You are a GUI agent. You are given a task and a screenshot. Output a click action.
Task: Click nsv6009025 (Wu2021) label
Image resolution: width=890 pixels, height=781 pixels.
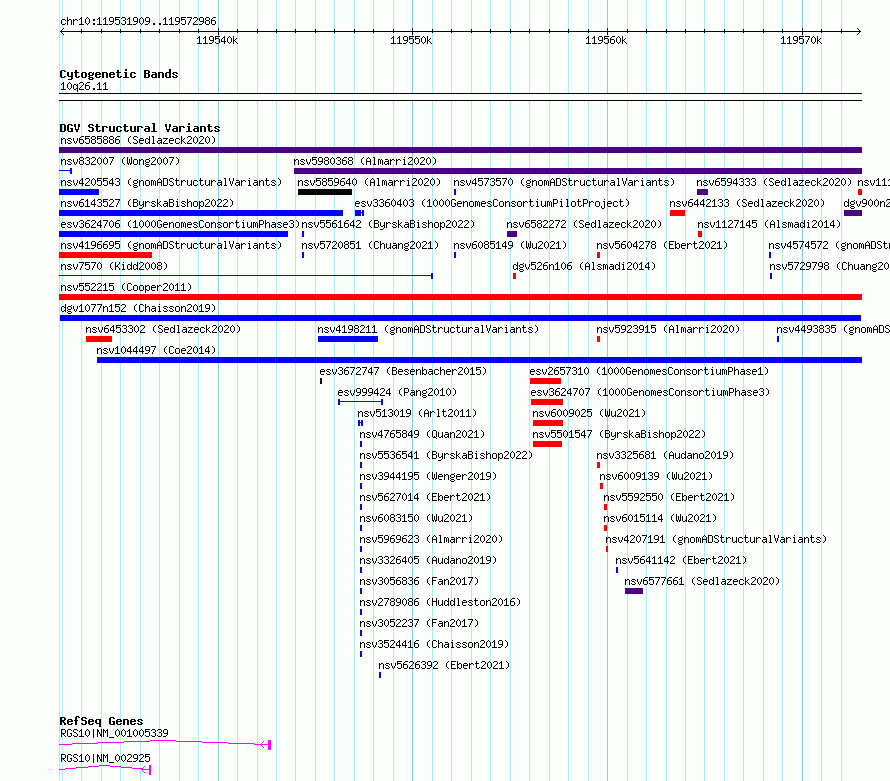589,413
